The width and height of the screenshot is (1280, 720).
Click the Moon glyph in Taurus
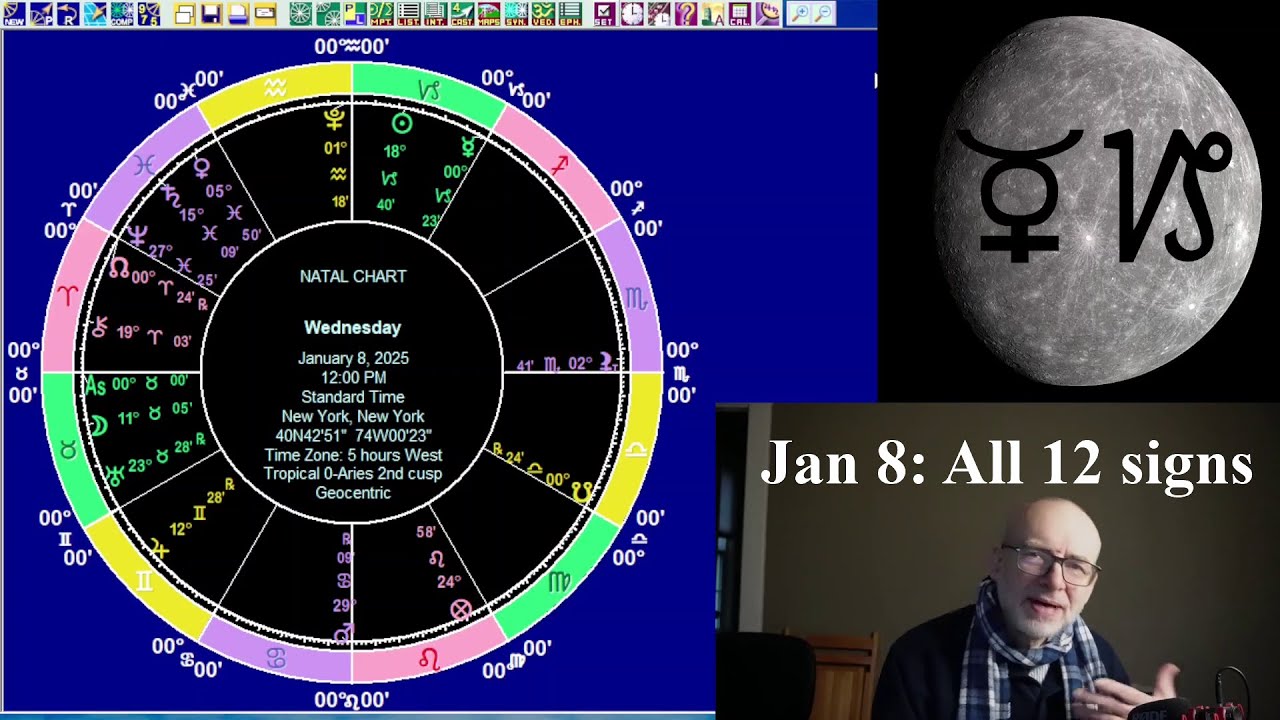98,425
